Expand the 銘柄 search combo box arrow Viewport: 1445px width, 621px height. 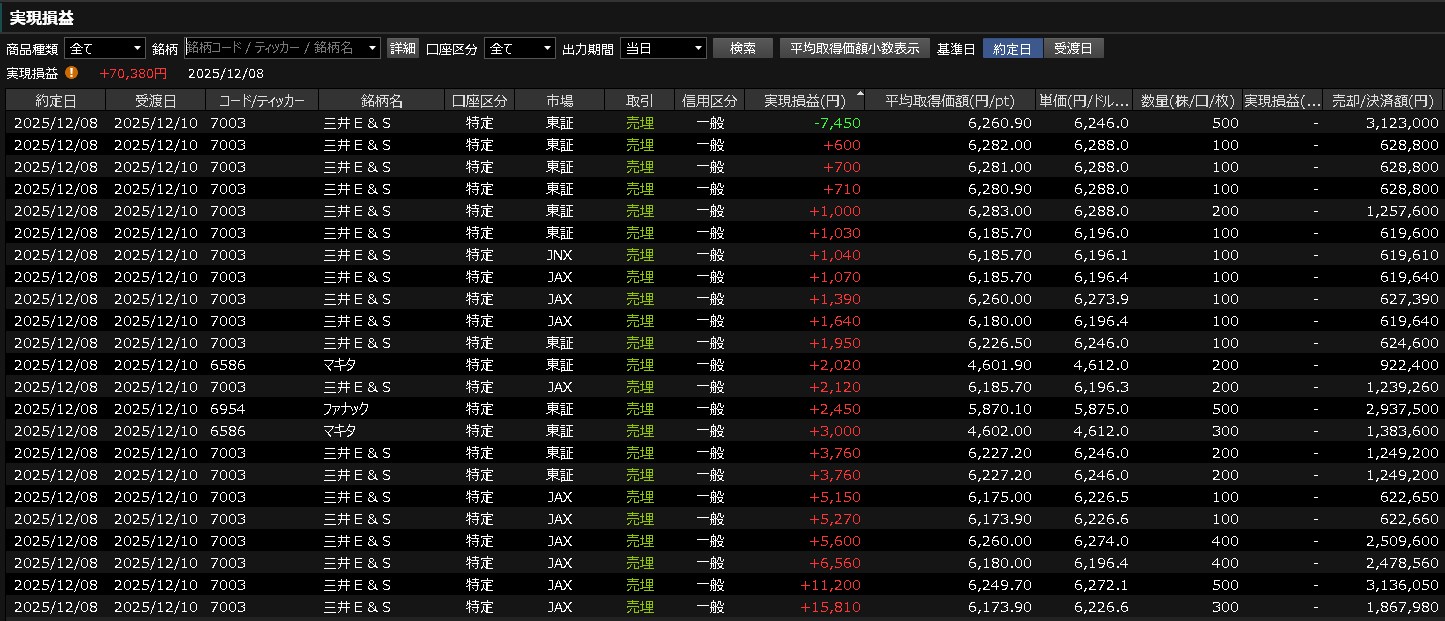point(373,48)
